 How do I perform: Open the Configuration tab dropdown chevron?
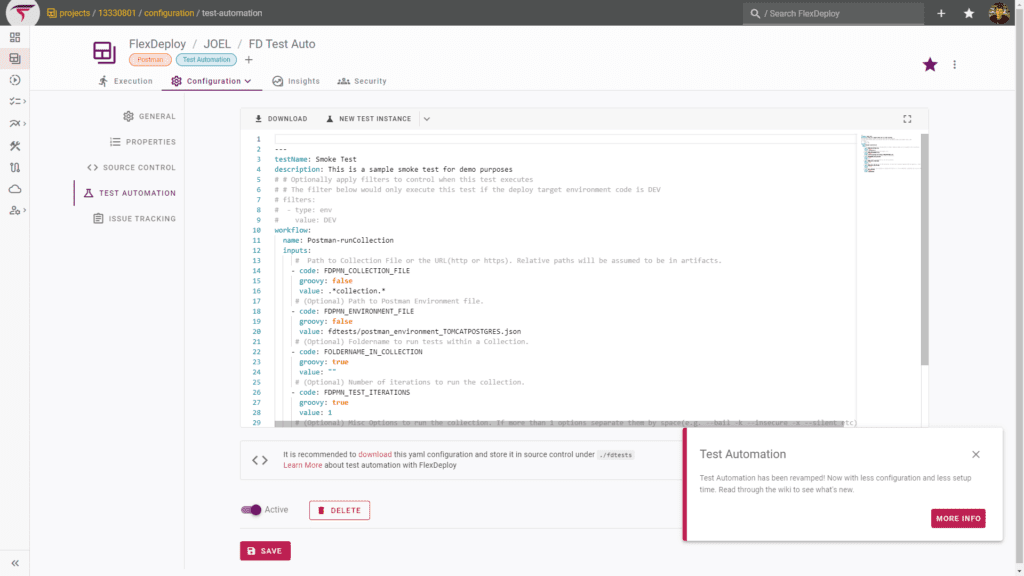248,81
